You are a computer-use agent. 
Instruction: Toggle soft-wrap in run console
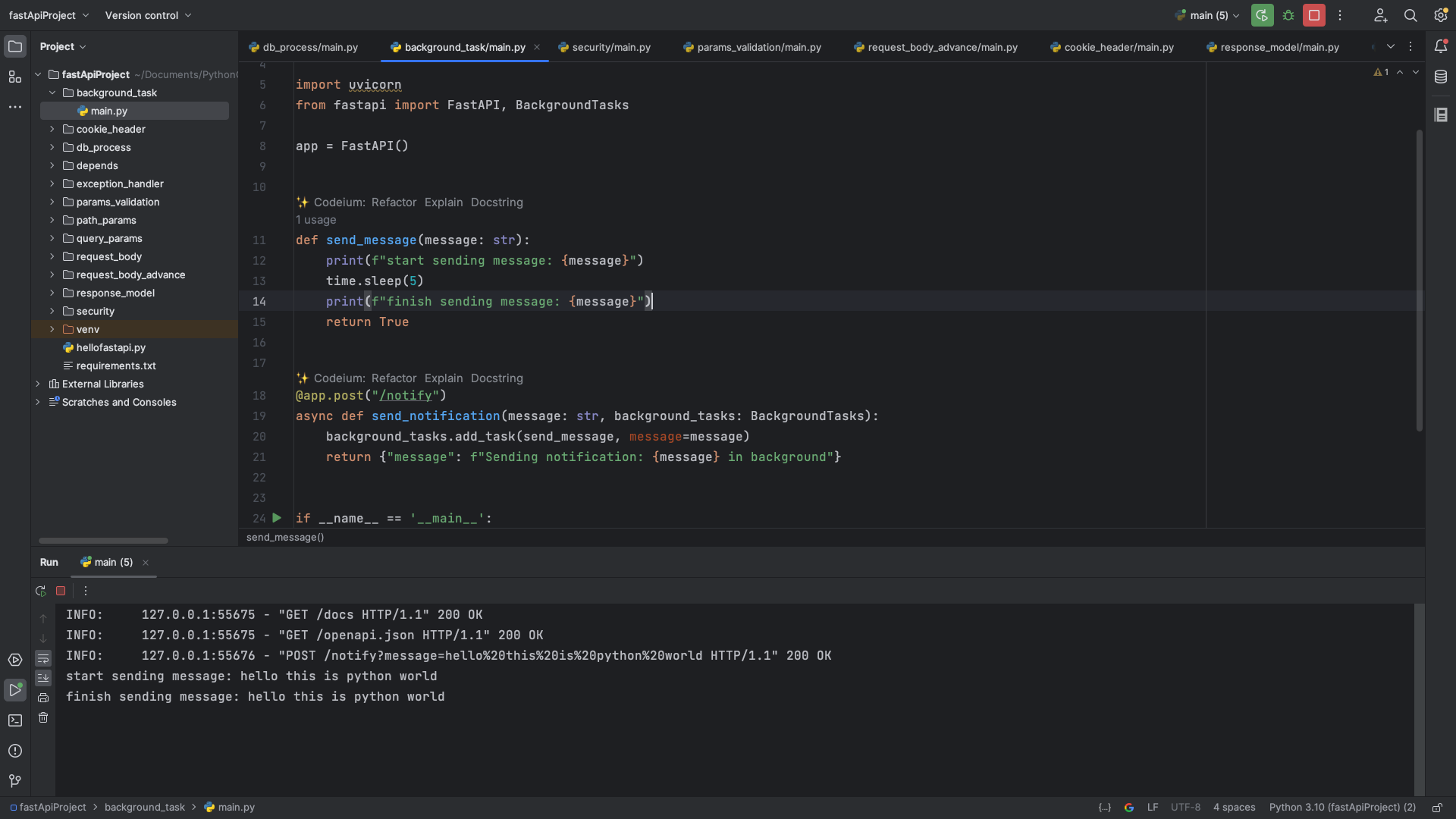point(43,658)
